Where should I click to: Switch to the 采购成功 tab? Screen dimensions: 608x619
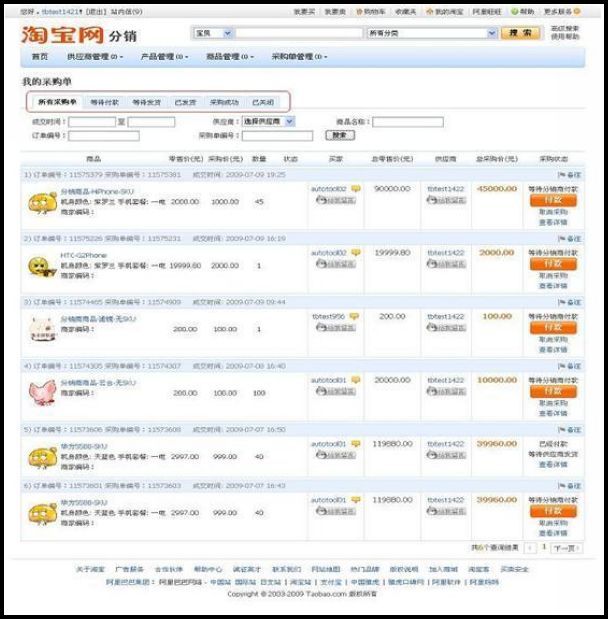[x=223, y=102]
